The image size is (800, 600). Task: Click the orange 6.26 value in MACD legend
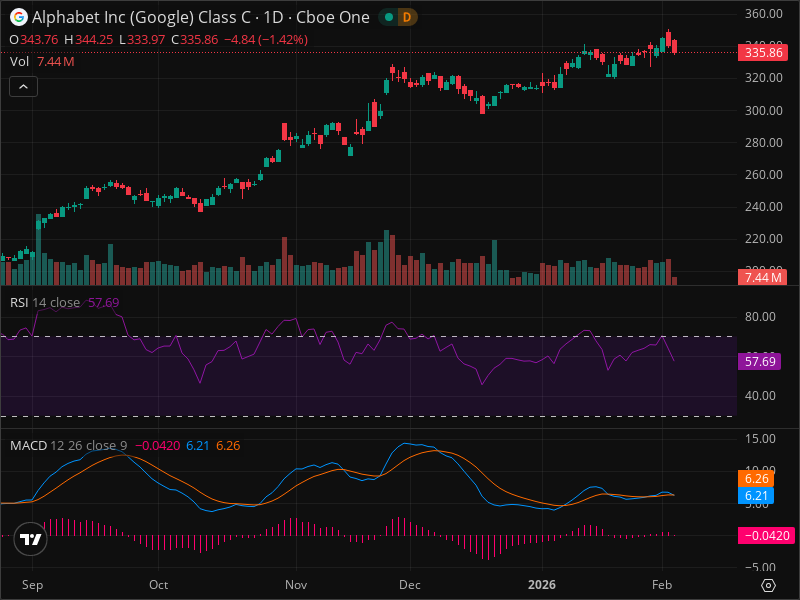click(228, 445)
